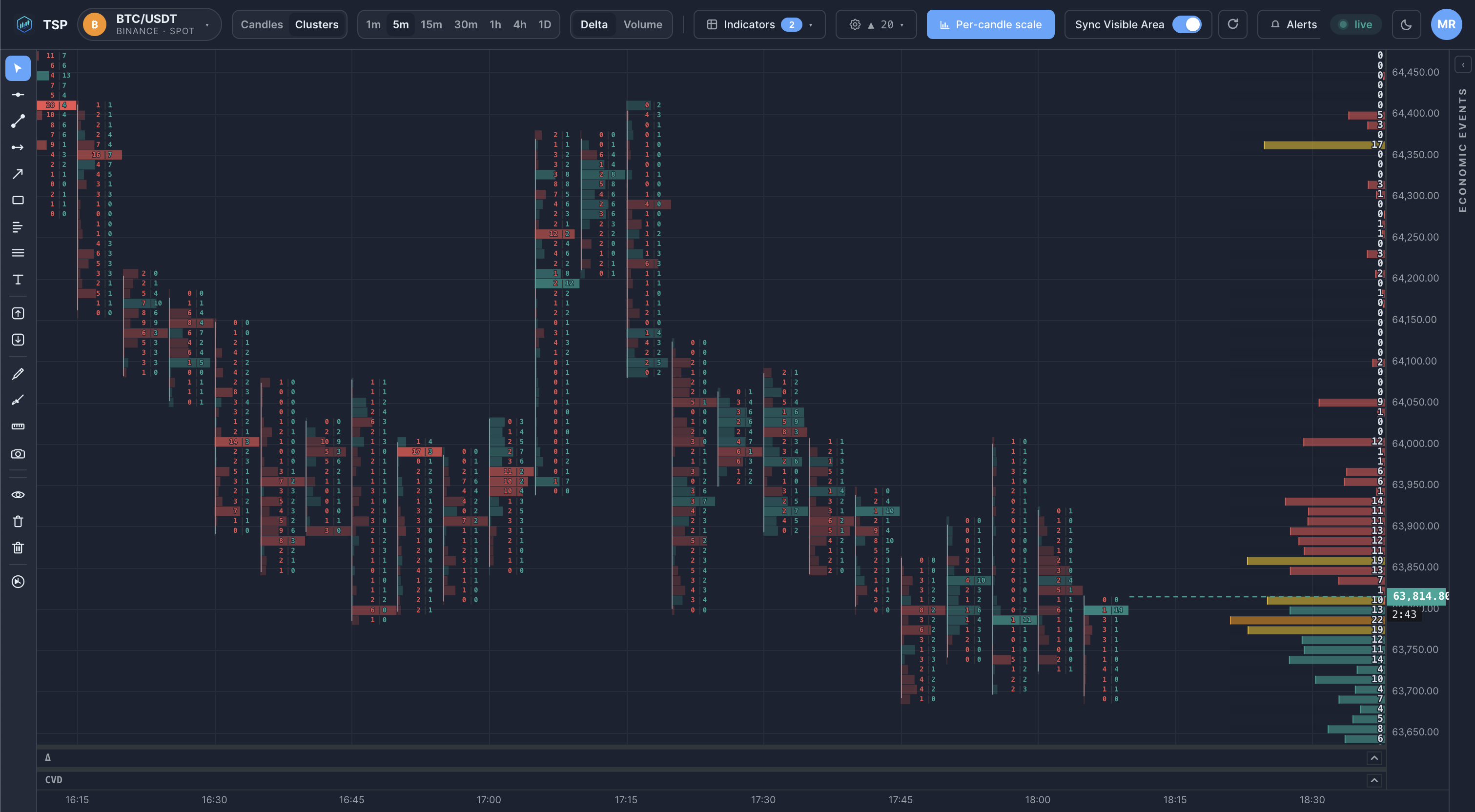Expand the CVD indicator panel

1373,780
